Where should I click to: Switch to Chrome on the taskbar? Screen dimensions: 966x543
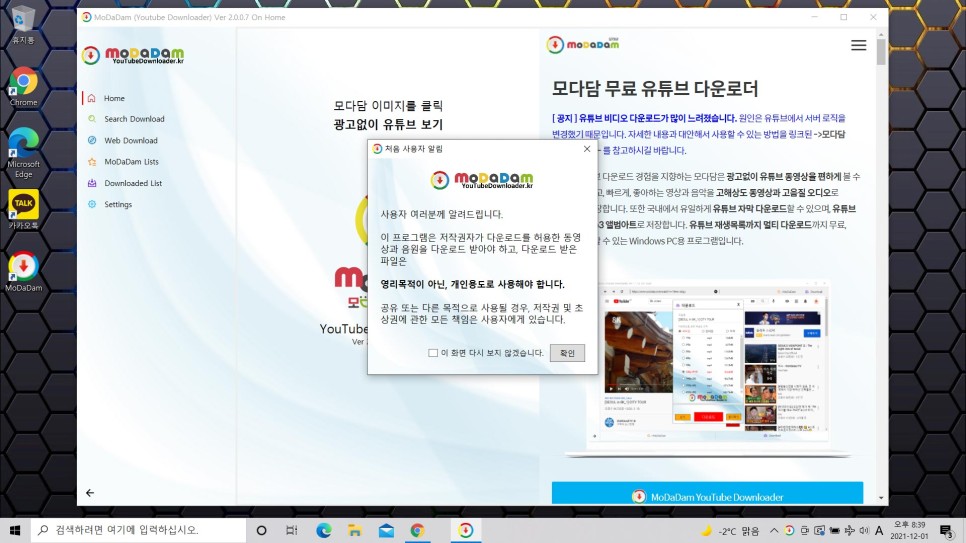[417, 530]
